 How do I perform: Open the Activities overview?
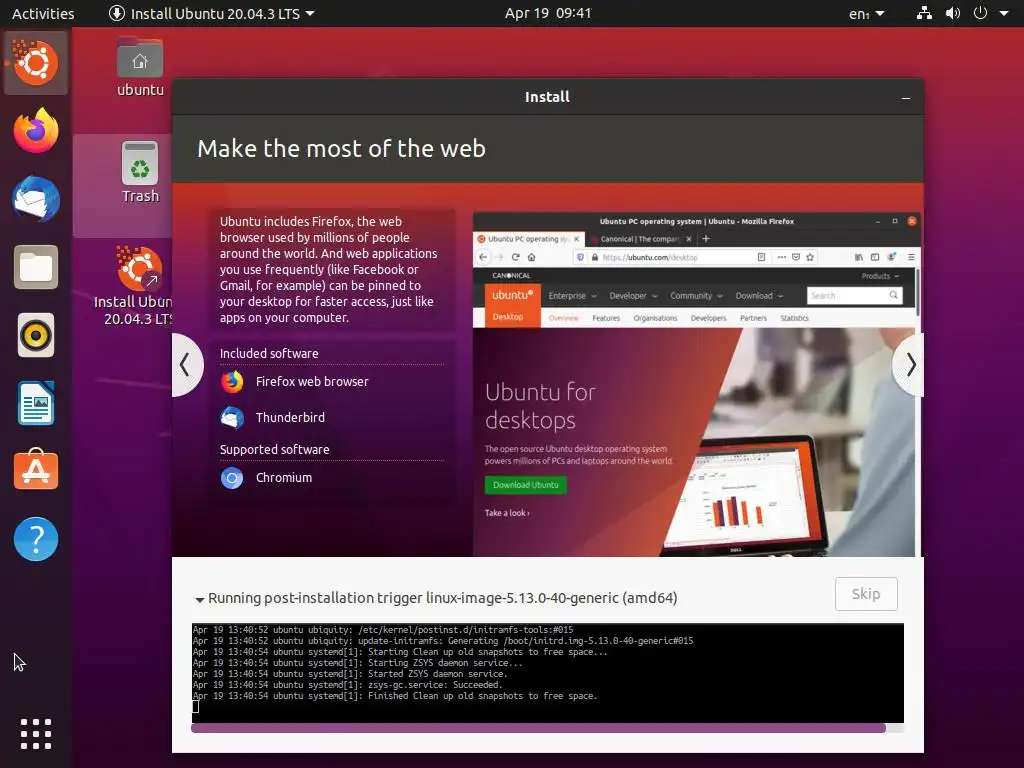tap(43, 13)
